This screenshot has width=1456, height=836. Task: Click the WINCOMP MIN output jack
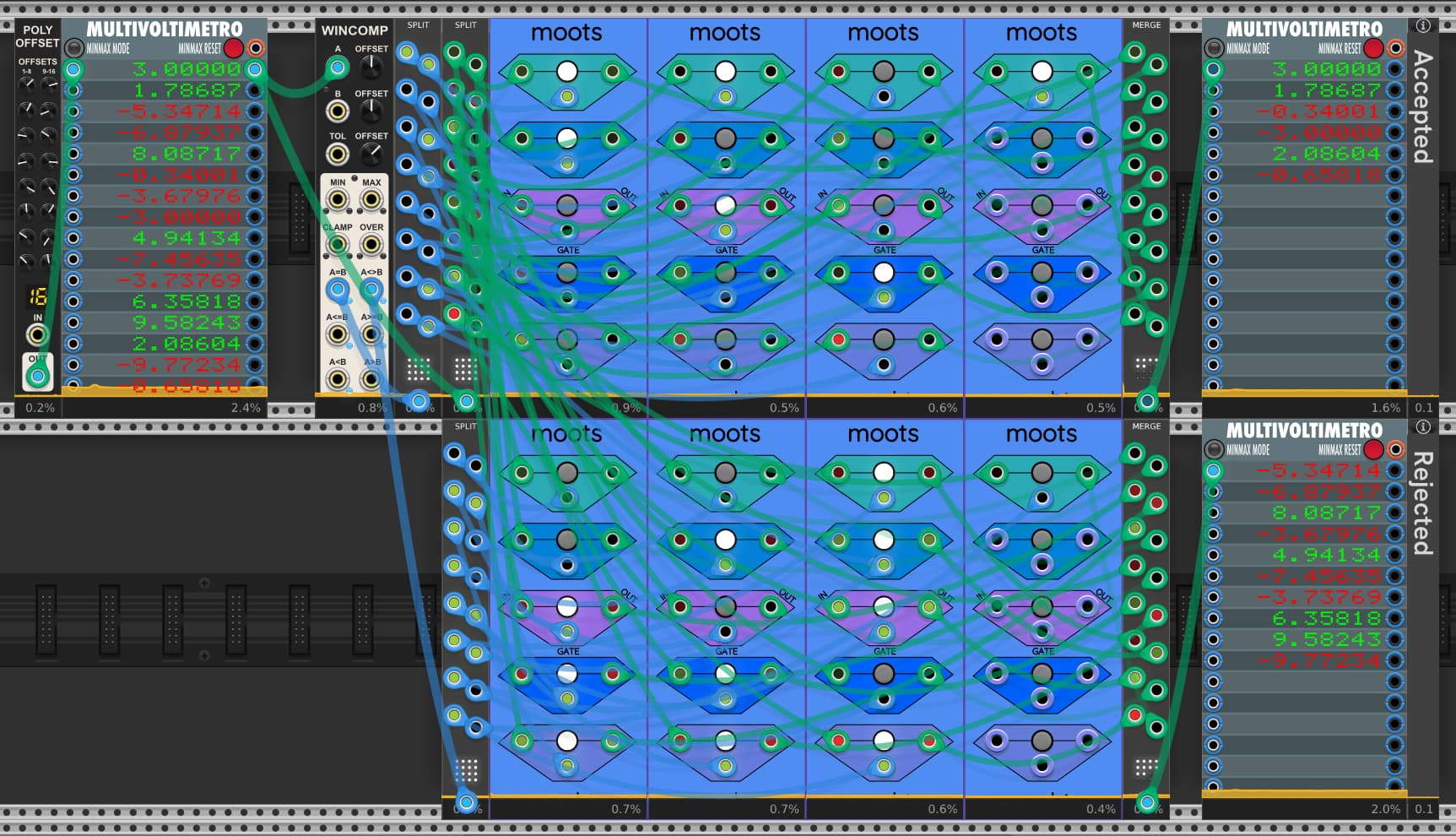(x=338, y=200)
